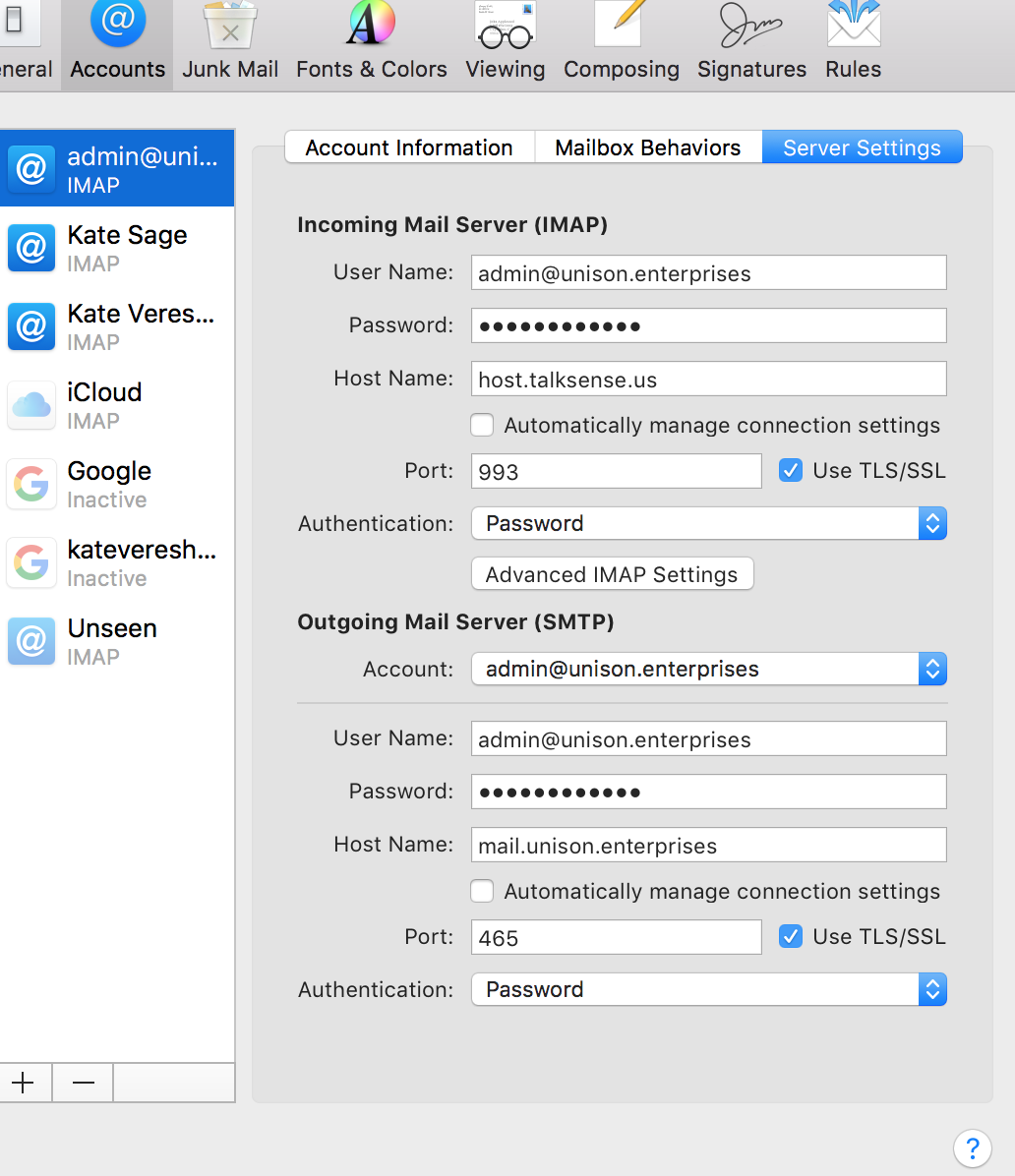Viewport: 1015px width, 1176px height.
Task: Click incoming Port field 993
Action: (x=616, y=472)
